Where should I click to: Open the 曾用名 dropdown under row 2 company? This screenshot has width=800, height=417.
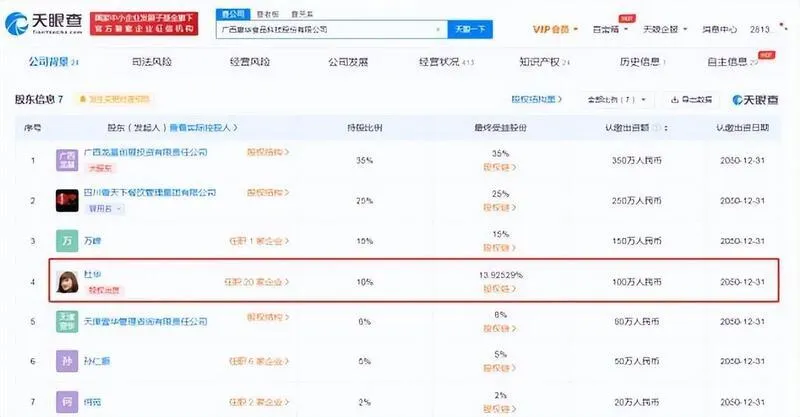pyautogui.click(x=105, y=209)
